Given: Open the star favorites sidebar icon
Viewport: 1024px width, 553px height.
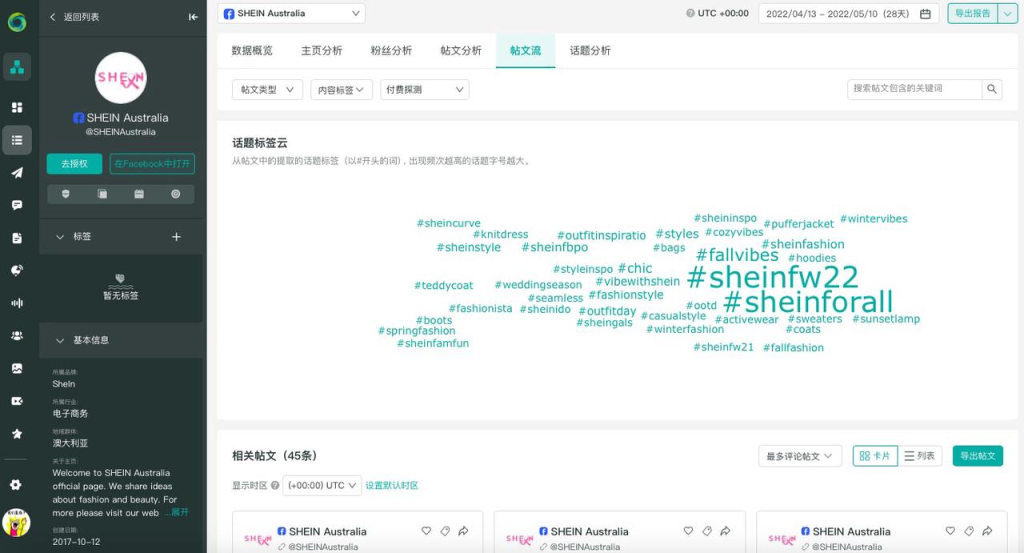Looking at the screenshot, I should point(16,434).
